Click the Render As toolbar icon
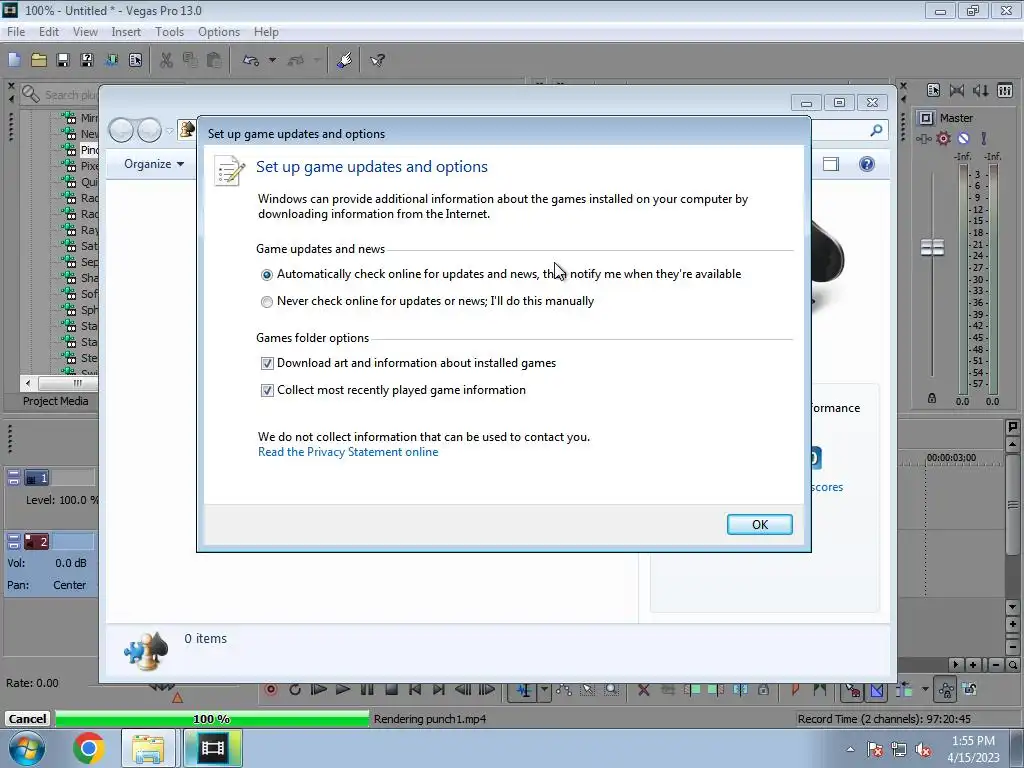 pos(111,60)
